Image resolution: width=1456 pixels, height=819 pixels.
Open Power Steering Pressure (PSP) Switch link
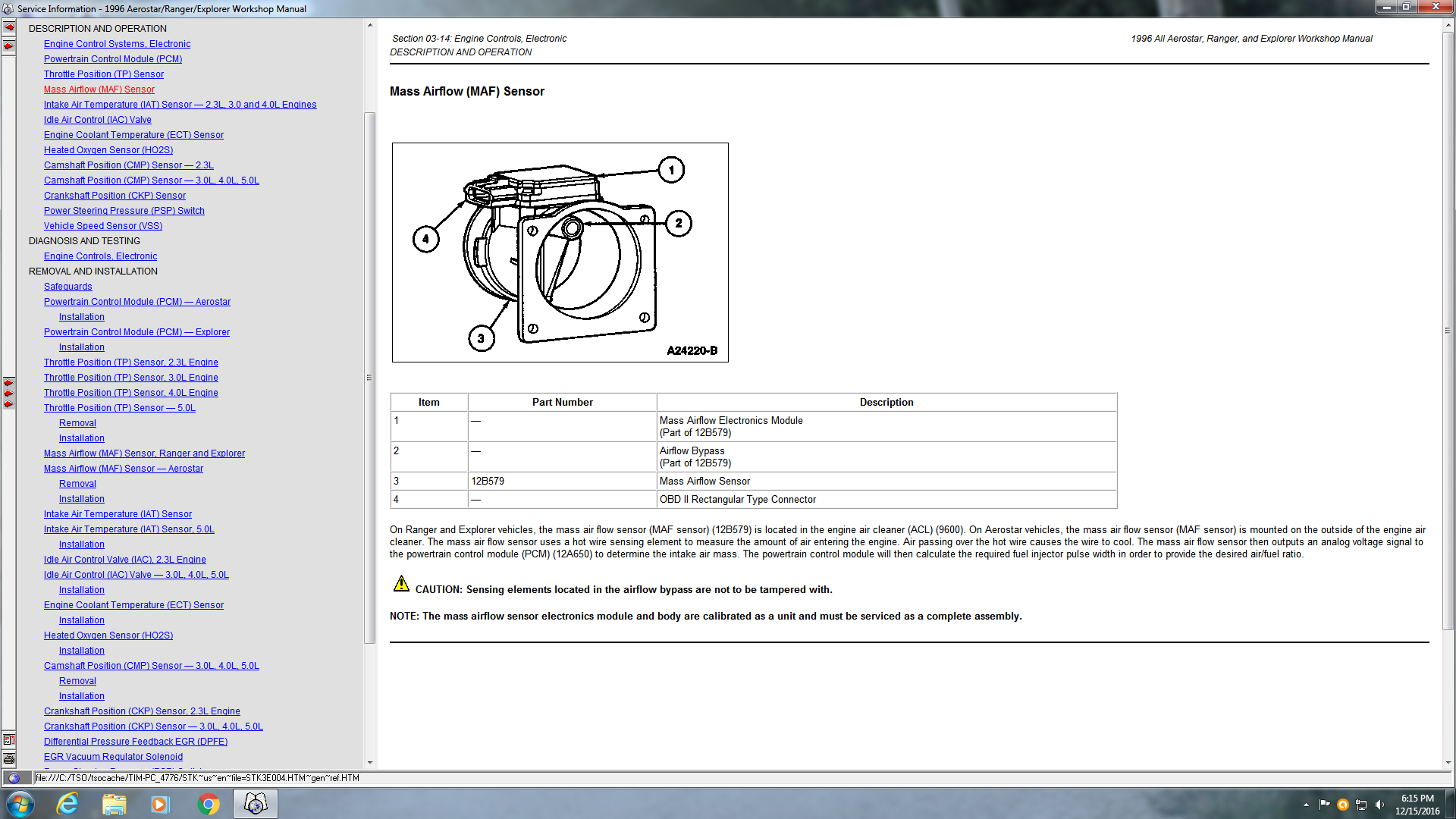coord(124,211)
